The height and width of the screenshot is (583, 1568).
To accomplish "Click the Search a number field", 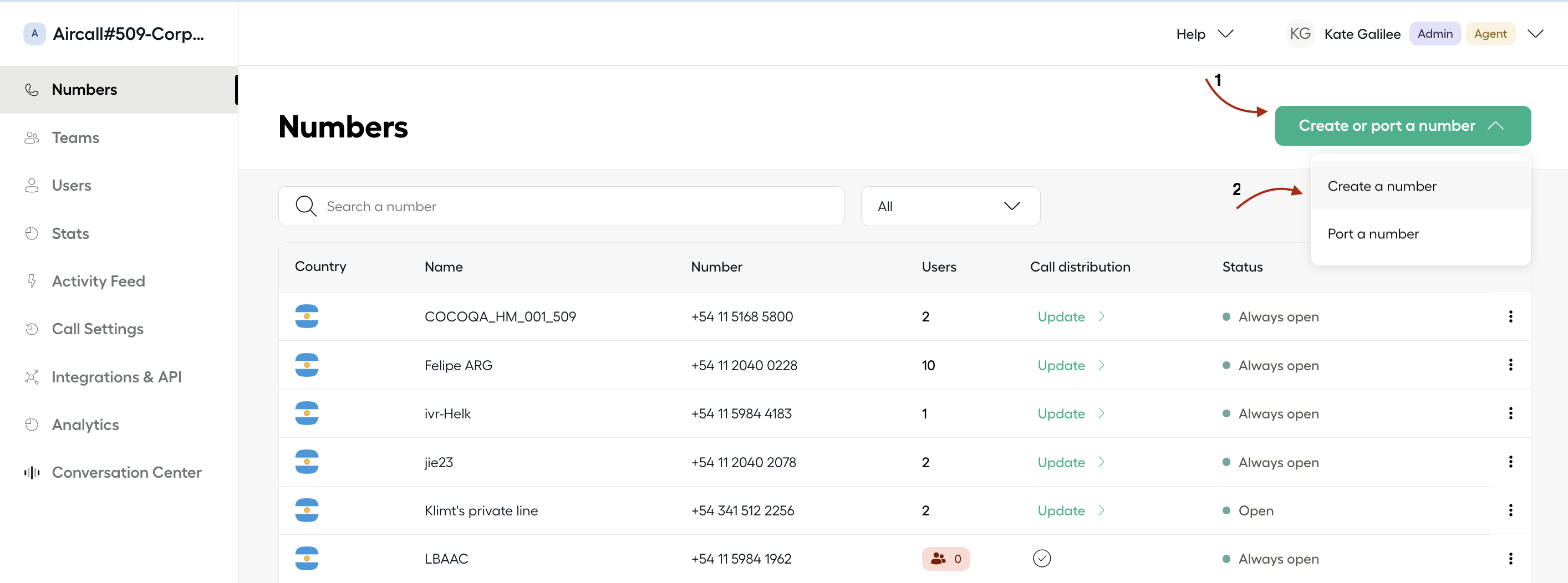I will [x=561, y=206].
